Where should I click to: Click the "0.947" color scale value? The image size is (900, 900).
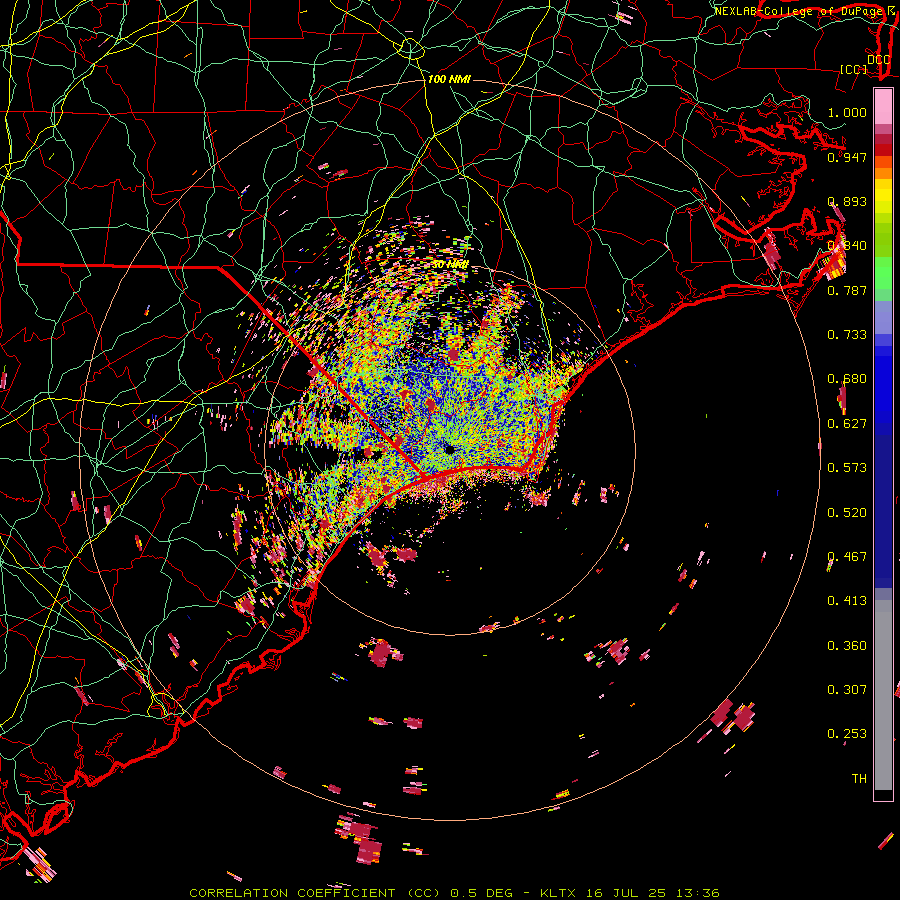[x=847, y=157]
